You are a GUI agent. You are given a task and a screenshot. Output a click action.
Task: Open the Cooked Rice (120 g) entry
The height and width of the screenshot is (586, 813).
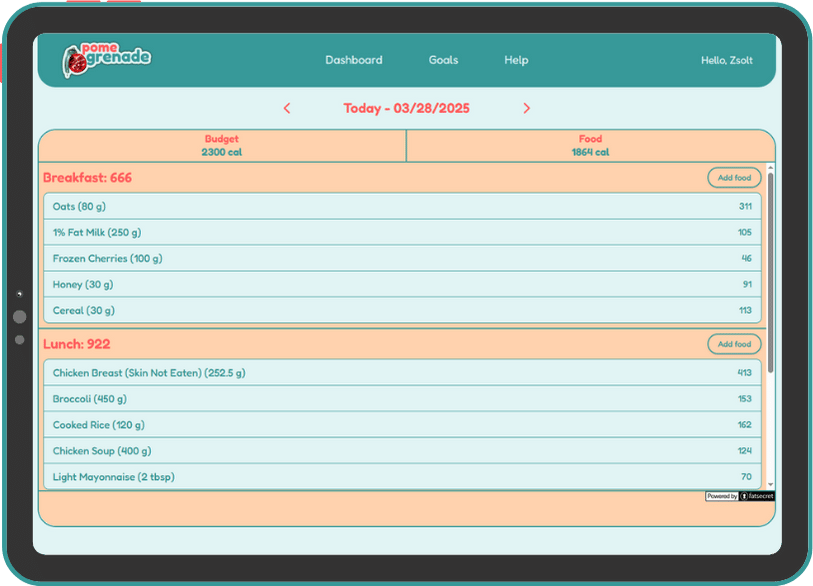tap(402, 425)
